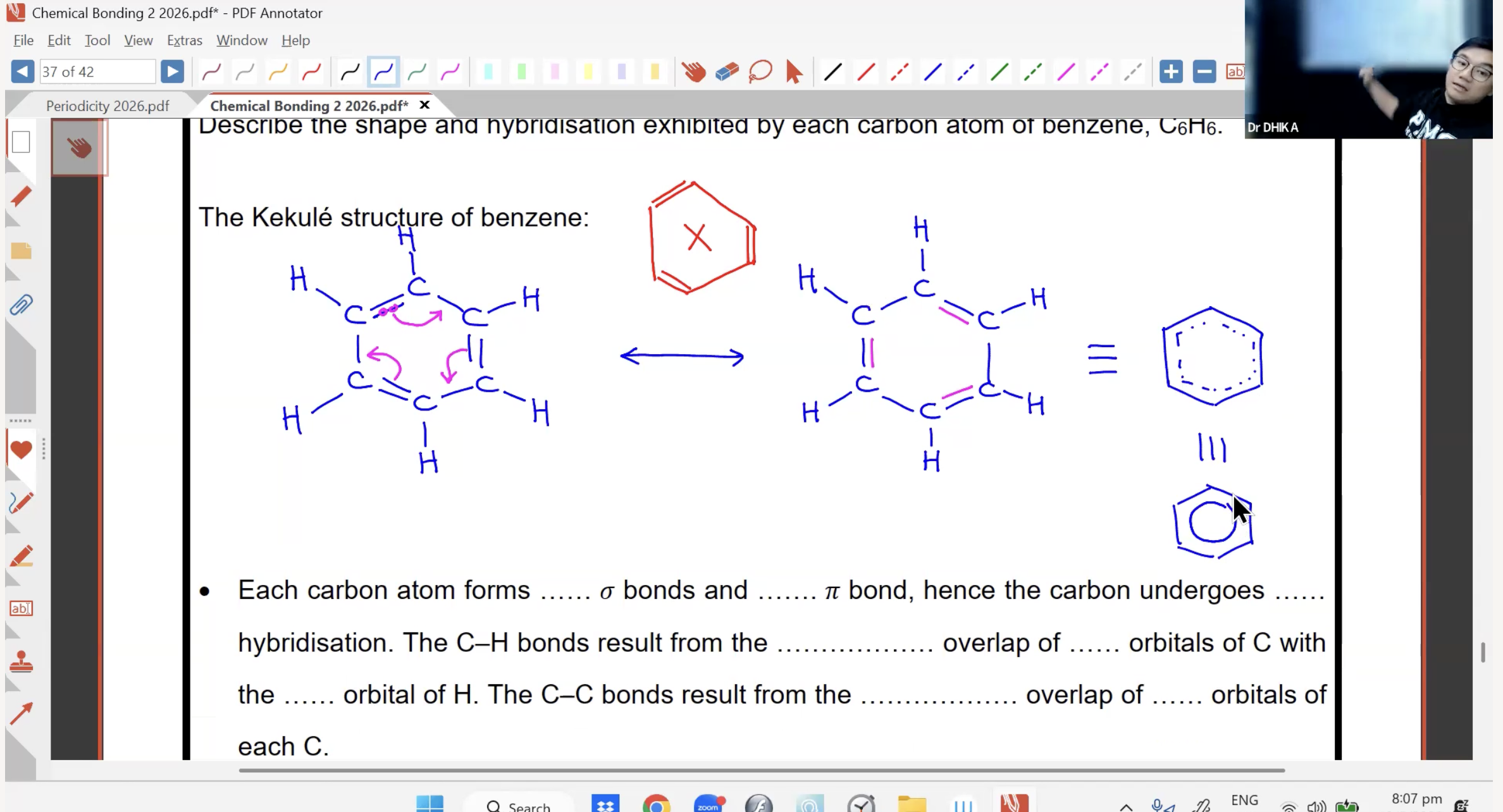Screen dimensions: 1503x812
Task: Choose the light yellow highlighter marker
Action: pos(588,71)
